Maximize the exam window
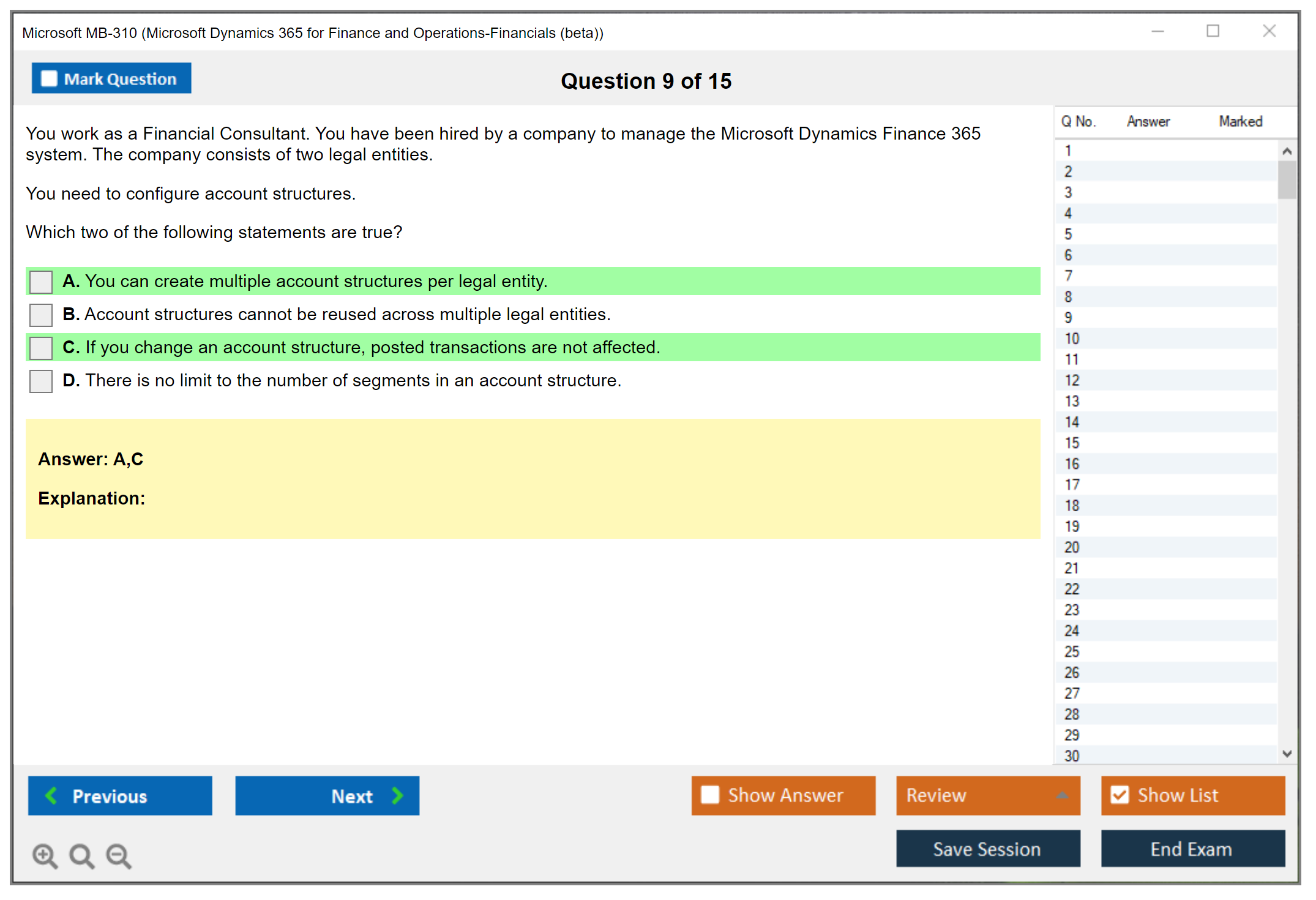Screen dimensions: 1316x900 (x=1213, y=31)
